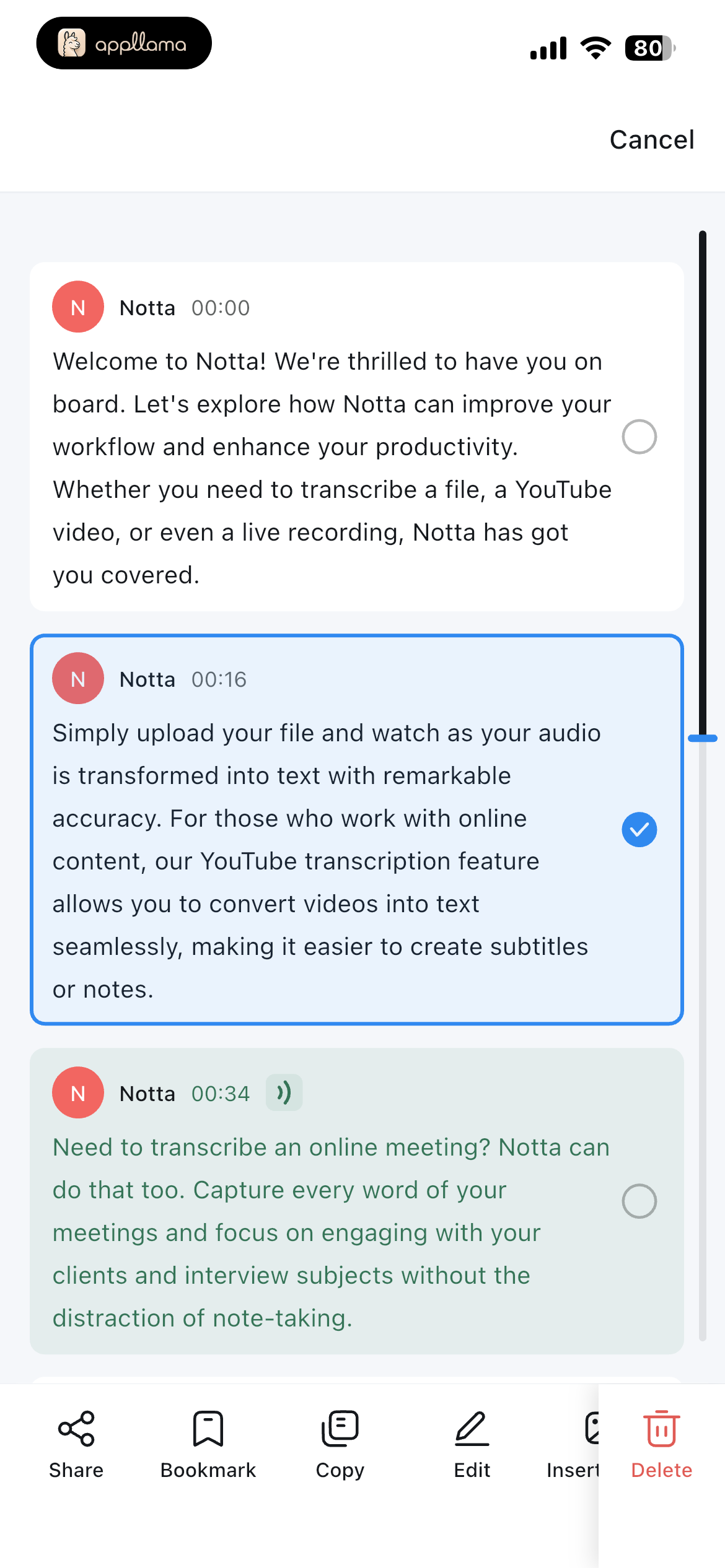This screenshot has width=725, height=1568.
Task: Tap the Insert image icon
Action: tap(592, 1429)
